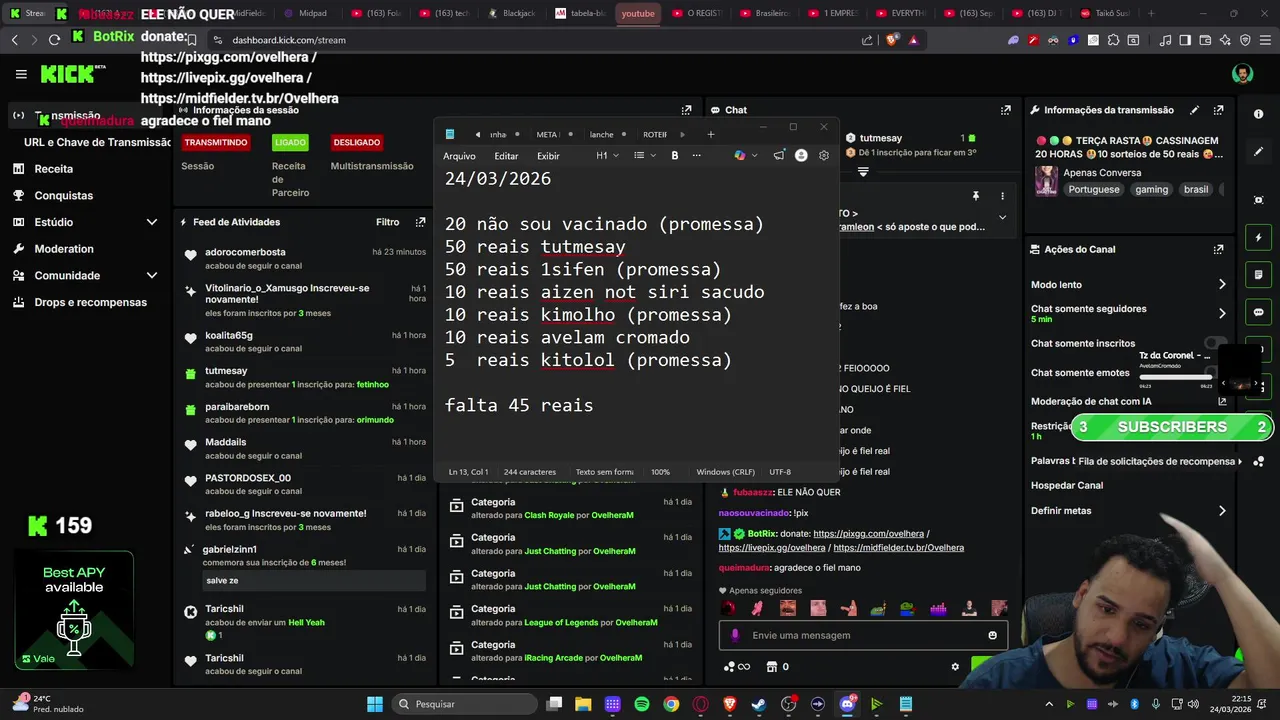
Task: Open the Windows Start button
Action: (375, 704)
